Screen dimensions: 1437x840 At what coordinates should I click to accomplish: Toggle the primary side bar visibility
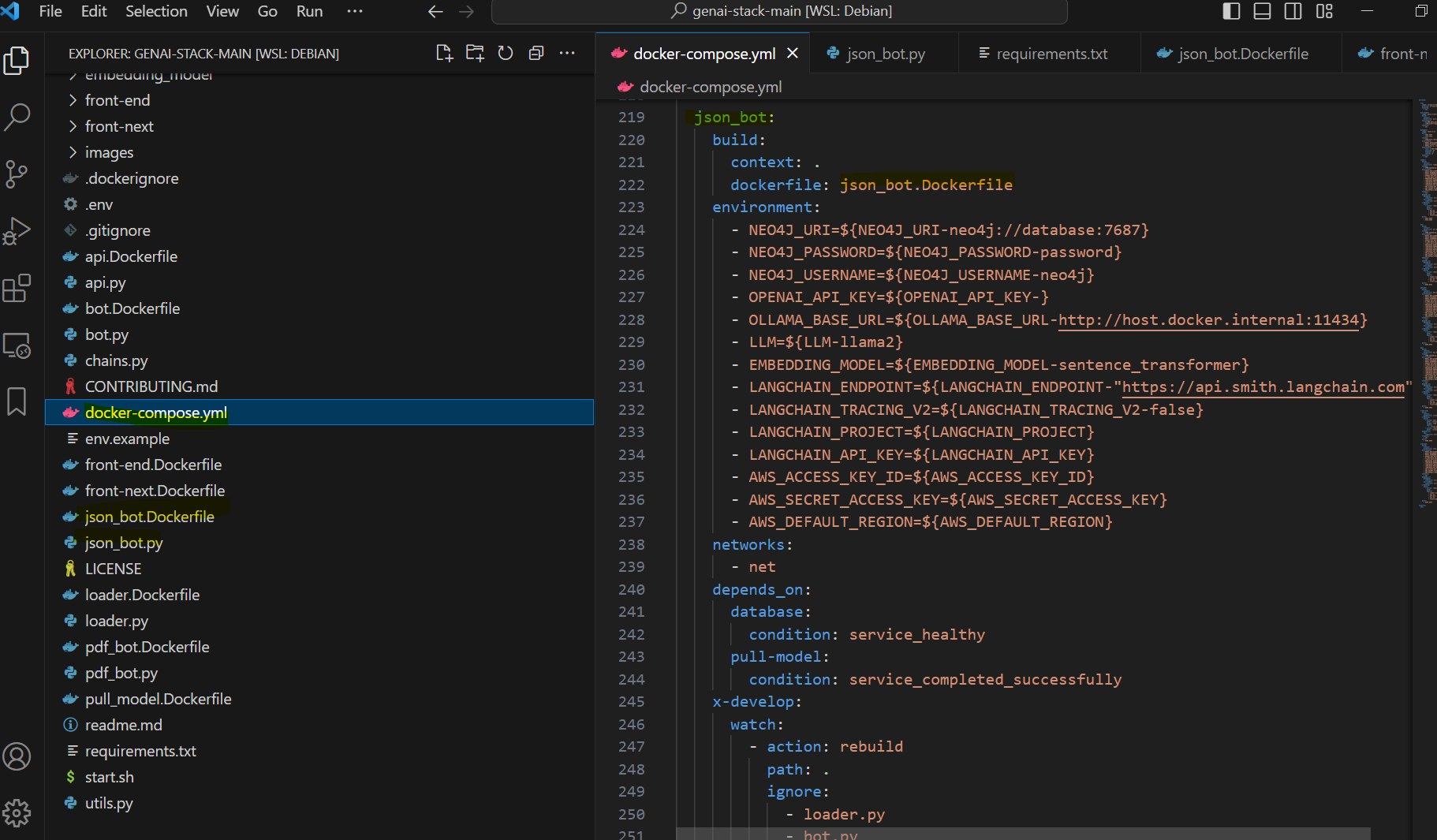pyautogui.click(x=1231, y=11)
